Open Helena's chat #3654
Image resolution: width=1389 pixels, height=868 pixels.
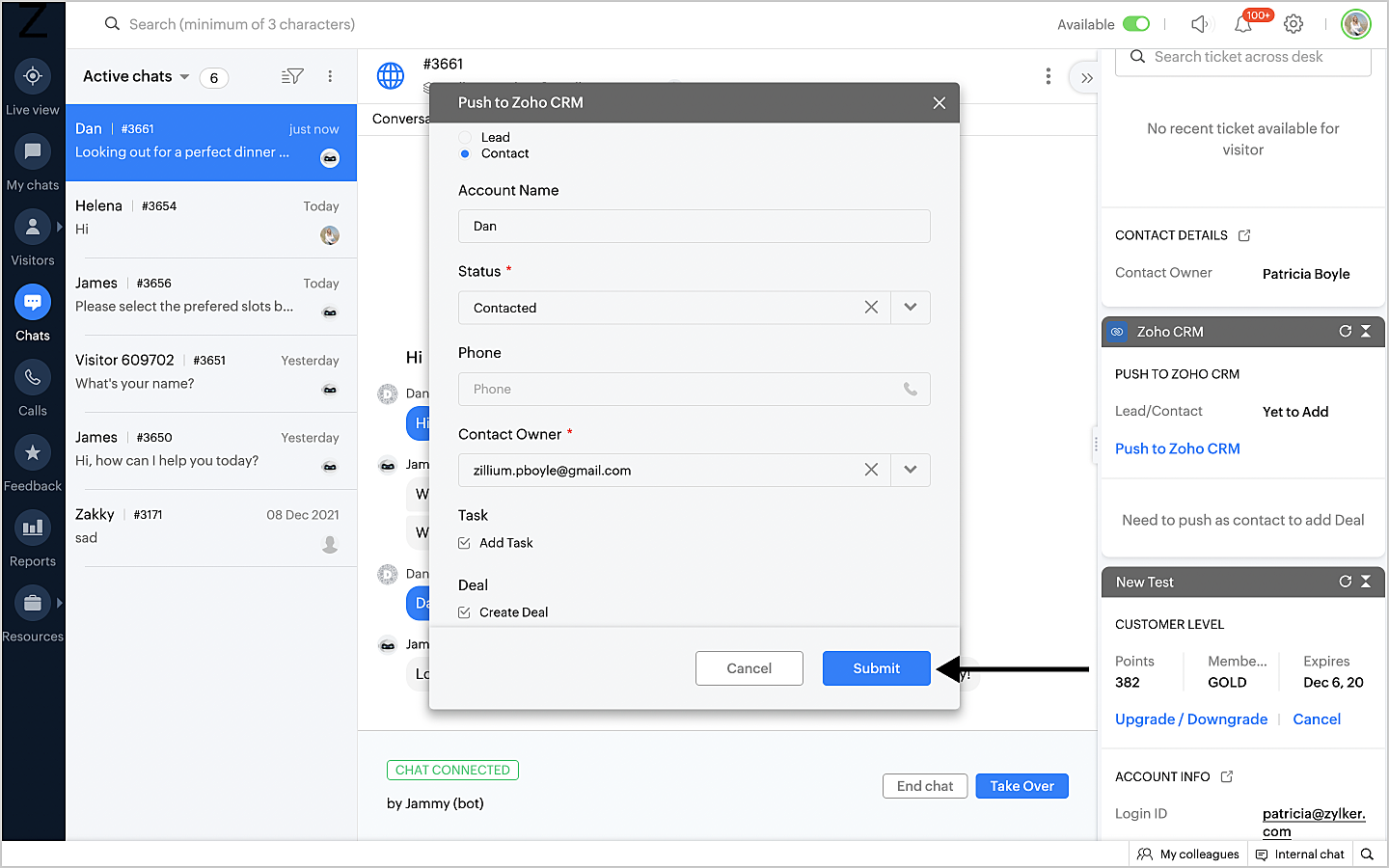point(211,220)
